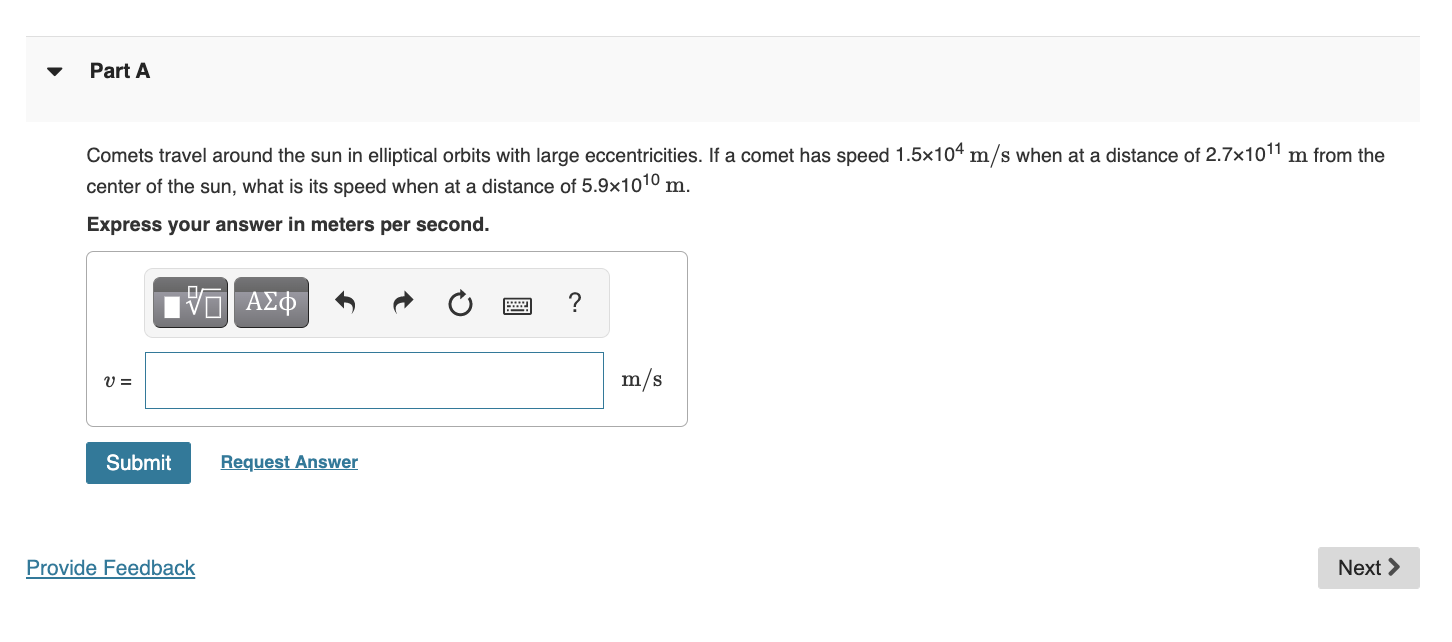Open equation editor help with question mark

tap(575, 303)
